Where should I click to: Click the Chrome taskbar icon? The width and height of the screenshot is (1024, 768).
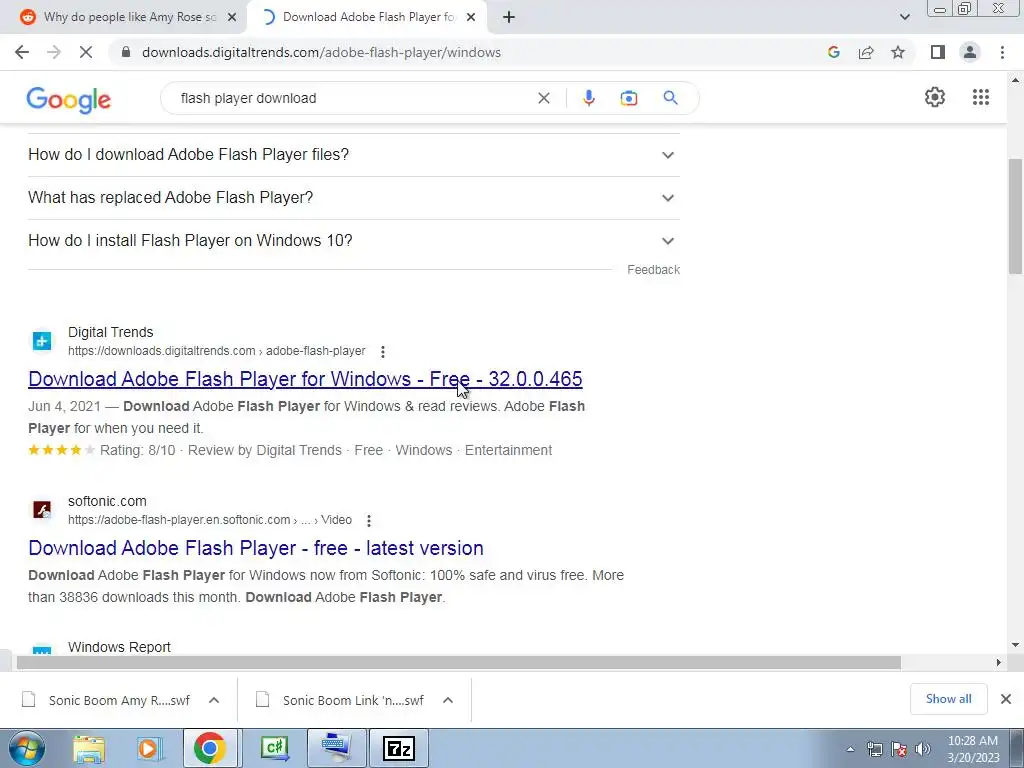210,748
